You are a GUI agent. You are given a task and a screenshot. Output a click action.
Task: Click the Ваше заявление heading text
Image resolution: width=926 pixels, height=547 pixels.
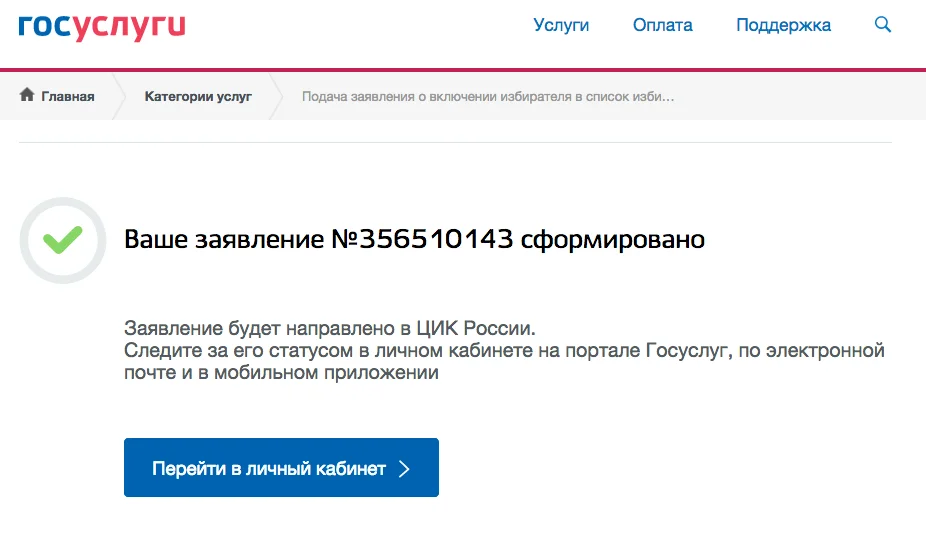point(226,240)
